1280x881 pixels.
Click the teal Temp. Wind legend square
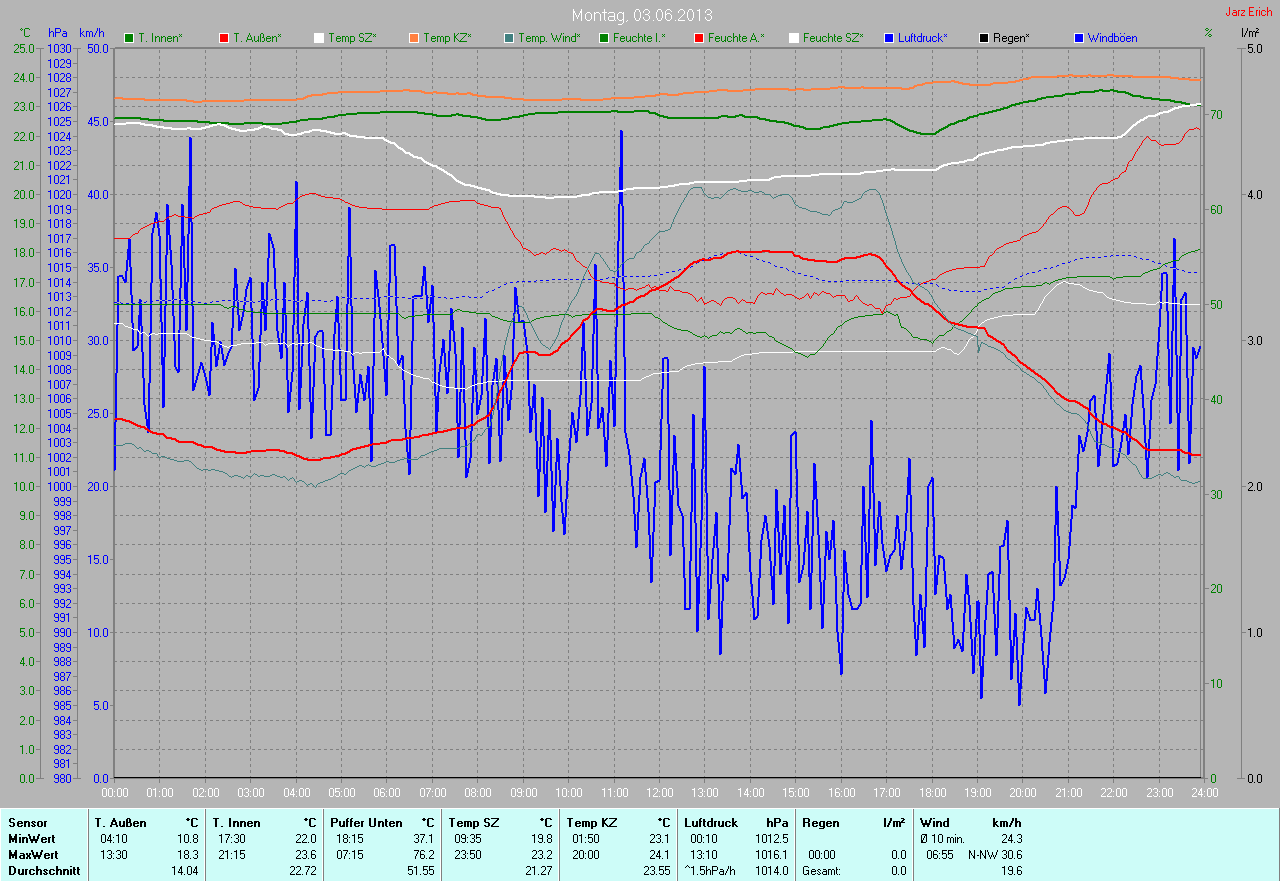[509, 38]
